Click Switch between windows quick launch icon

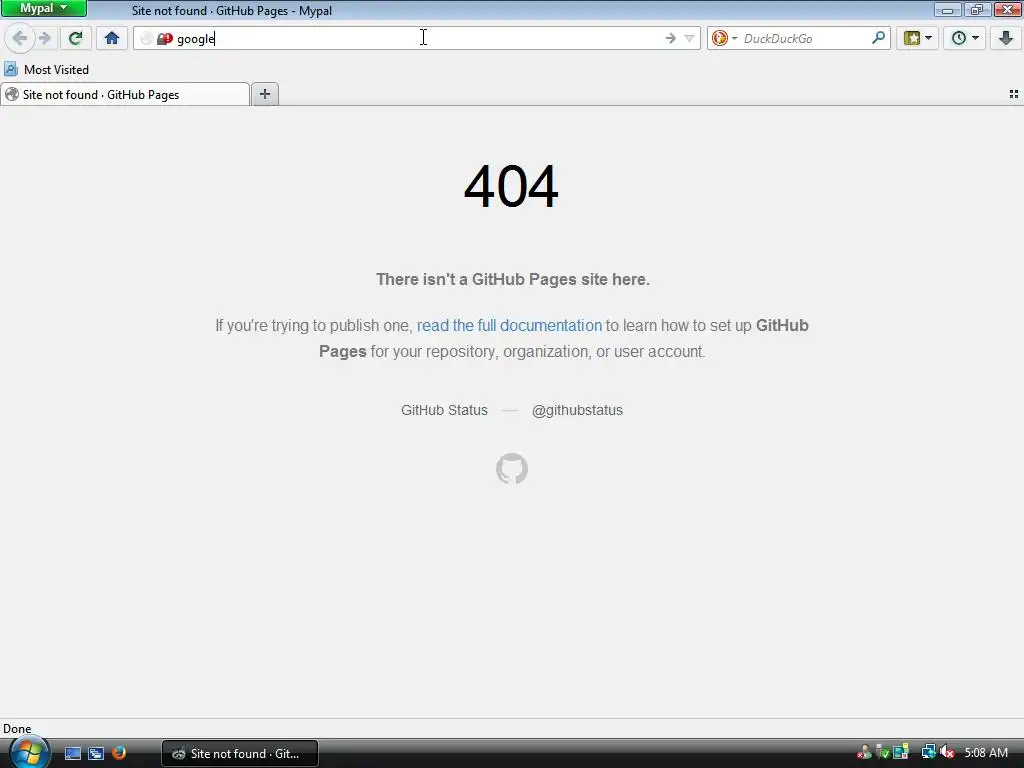coord(96,754)
